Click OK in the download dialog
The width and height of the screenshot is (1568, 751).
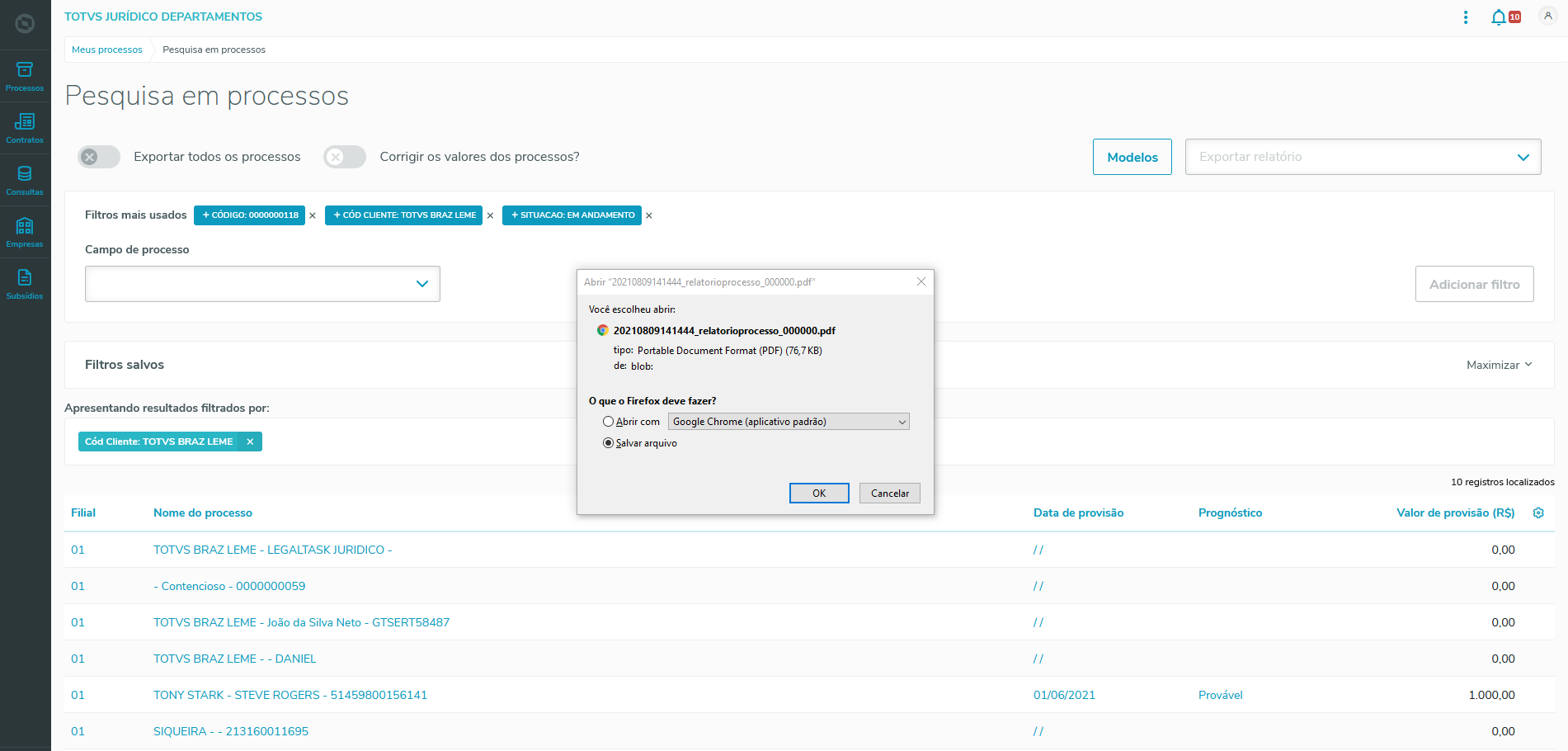pyautogui.click(x=819, y=493)
